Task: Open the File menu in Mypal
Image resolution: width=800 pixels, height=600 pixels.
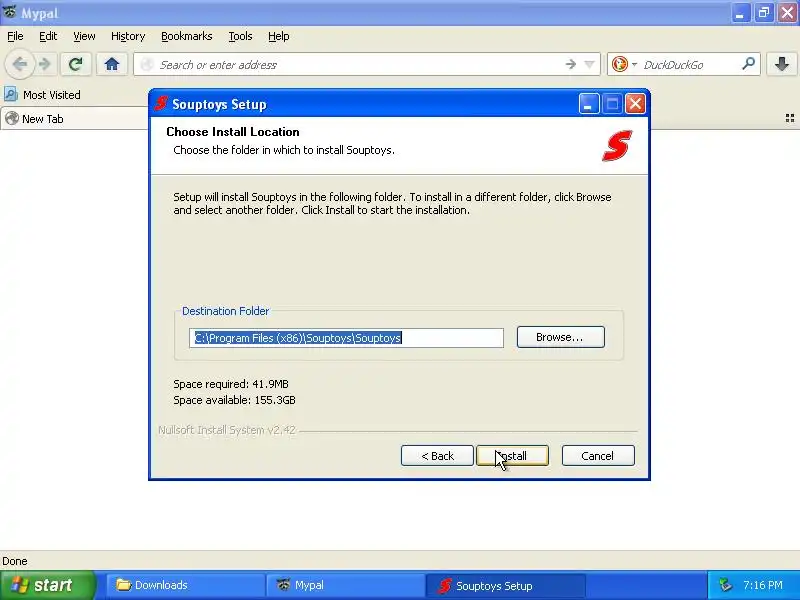Action: coord(15,36)
